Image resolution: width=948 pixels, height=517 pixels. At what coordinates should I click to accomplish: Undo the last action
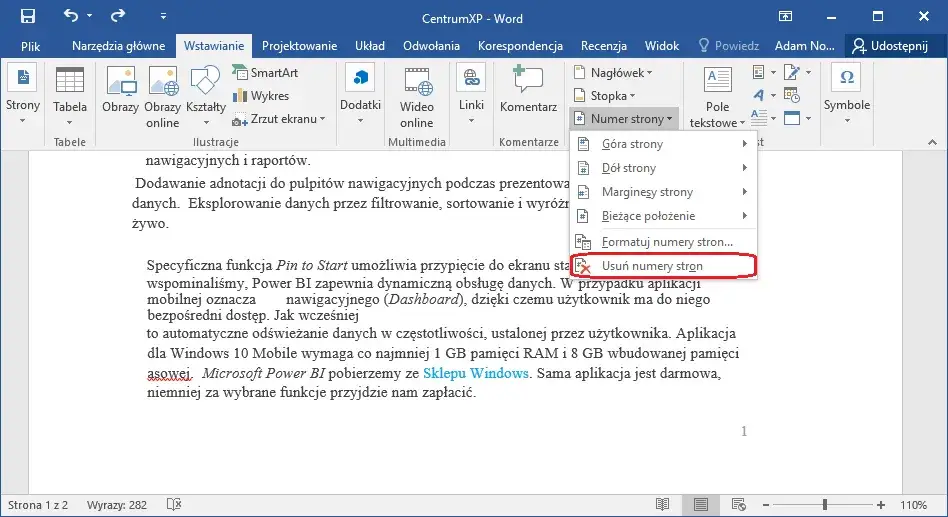(71, 16)
